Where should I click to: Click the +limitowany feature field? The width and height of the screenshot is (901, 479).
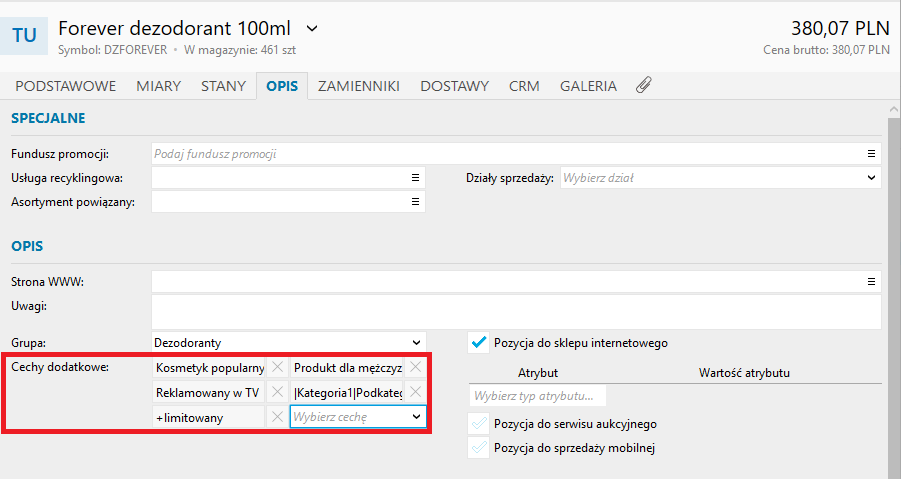[x=209, y=418]
